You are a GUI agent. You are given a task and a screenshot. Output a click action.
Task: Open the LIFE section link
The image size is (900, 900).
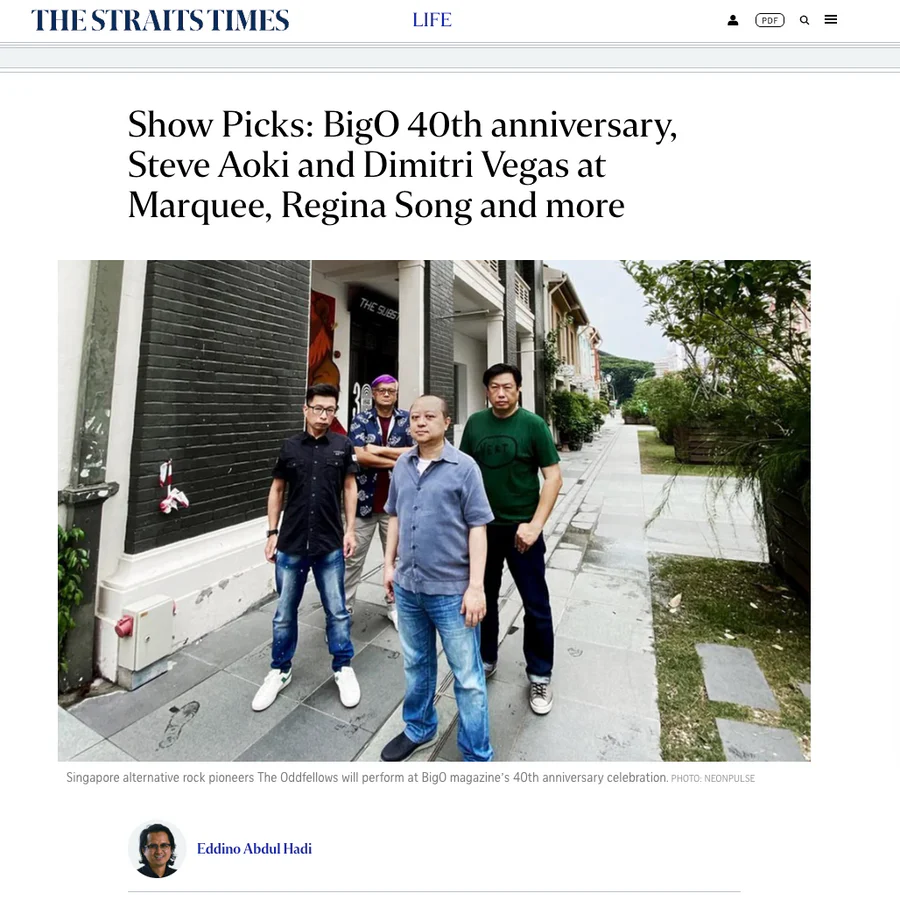click(432, 20)
